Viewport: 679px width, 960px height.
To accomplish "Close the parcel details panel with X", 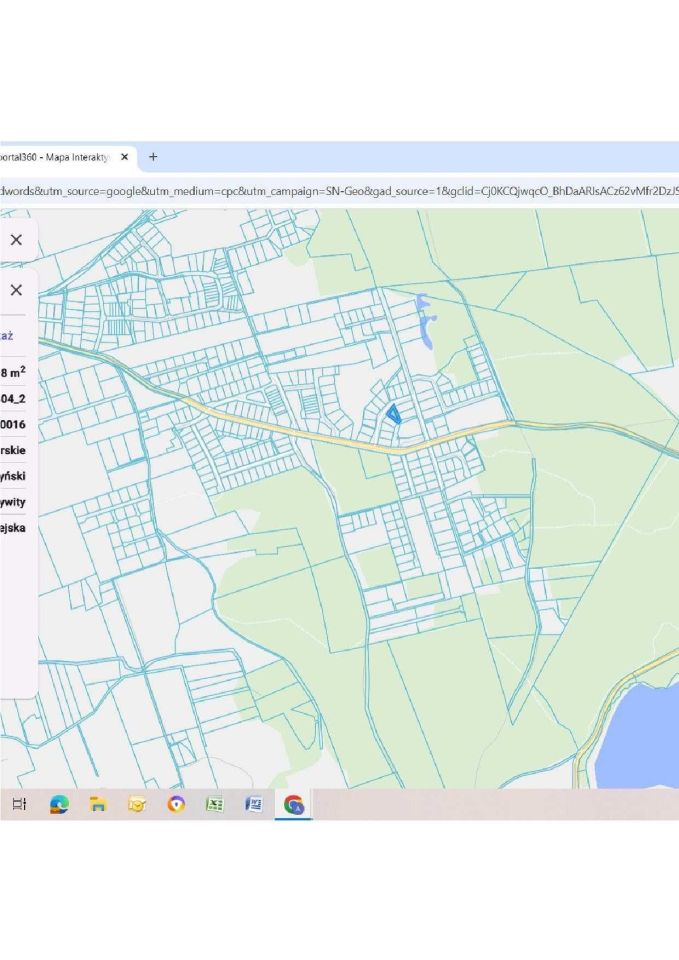I will (x=16, y=291).
